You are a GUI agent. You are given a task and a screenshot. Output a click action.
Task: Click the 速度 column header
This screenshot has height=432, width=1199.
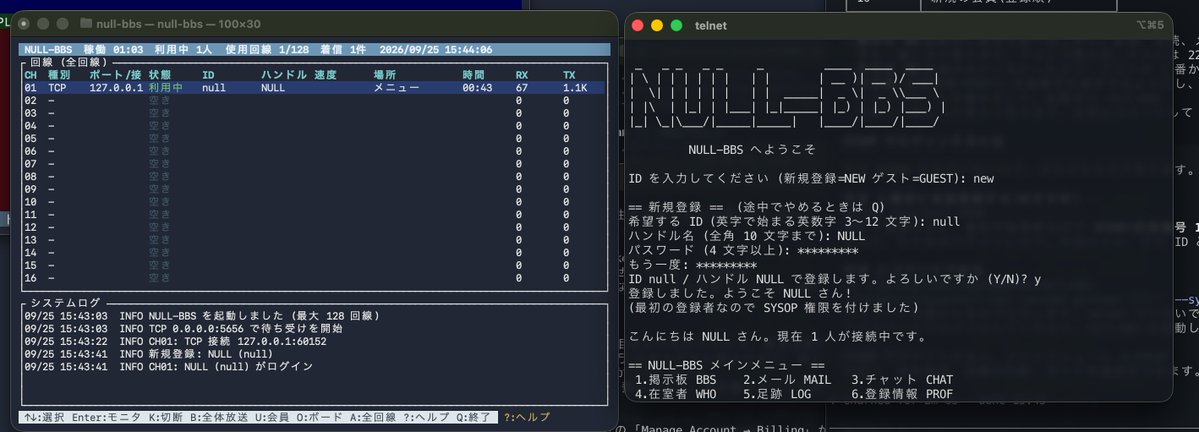(x=326, y=75)
